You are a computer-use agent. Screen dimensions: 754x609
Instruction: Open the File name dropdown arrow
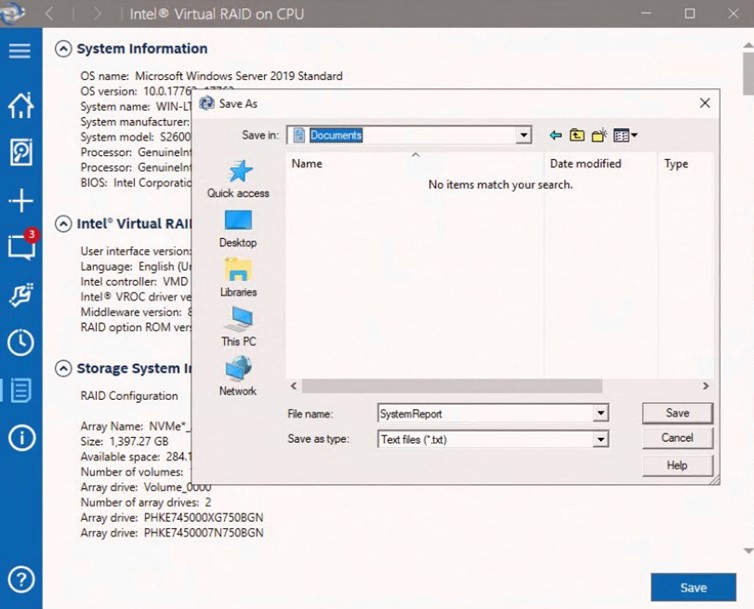[601, 413]
